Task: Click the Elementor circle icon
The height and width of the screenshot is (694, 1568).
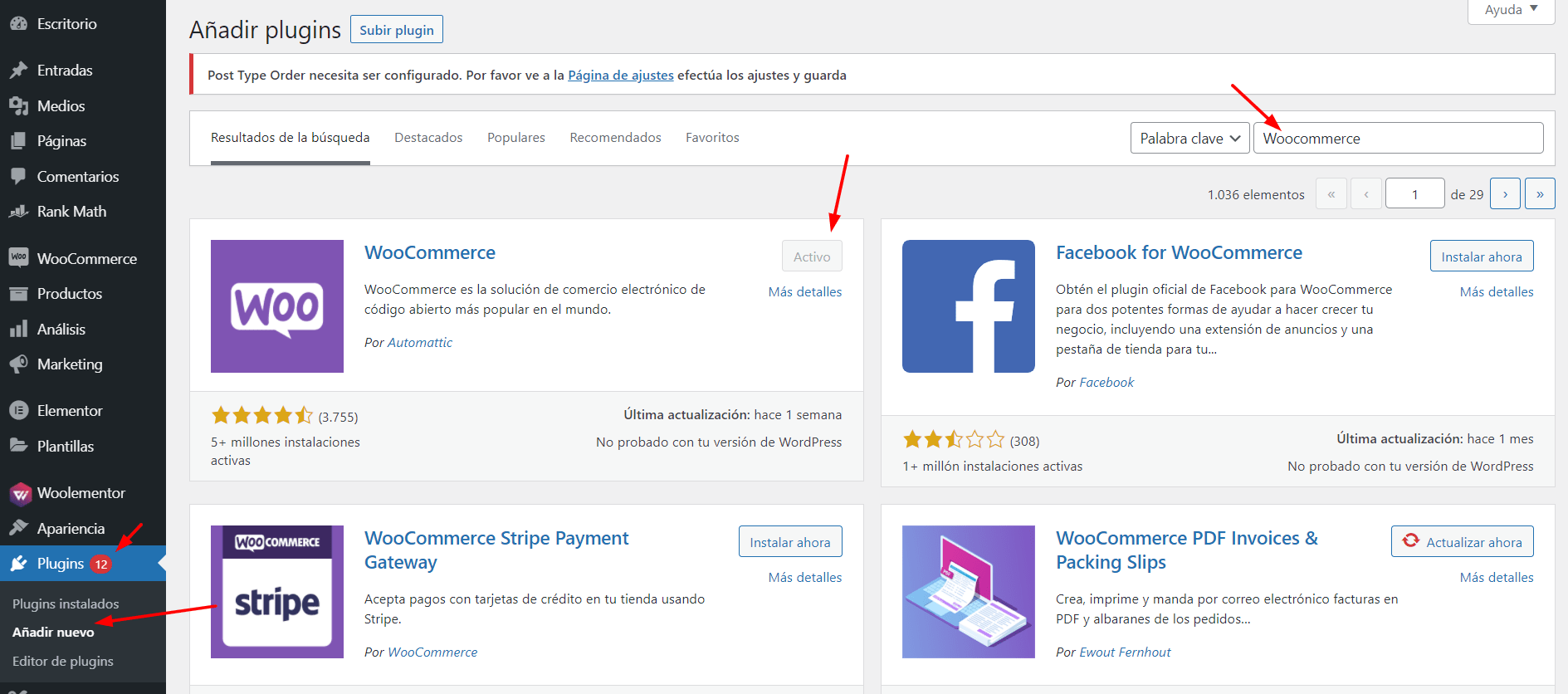Action: [x=18, y=411]
